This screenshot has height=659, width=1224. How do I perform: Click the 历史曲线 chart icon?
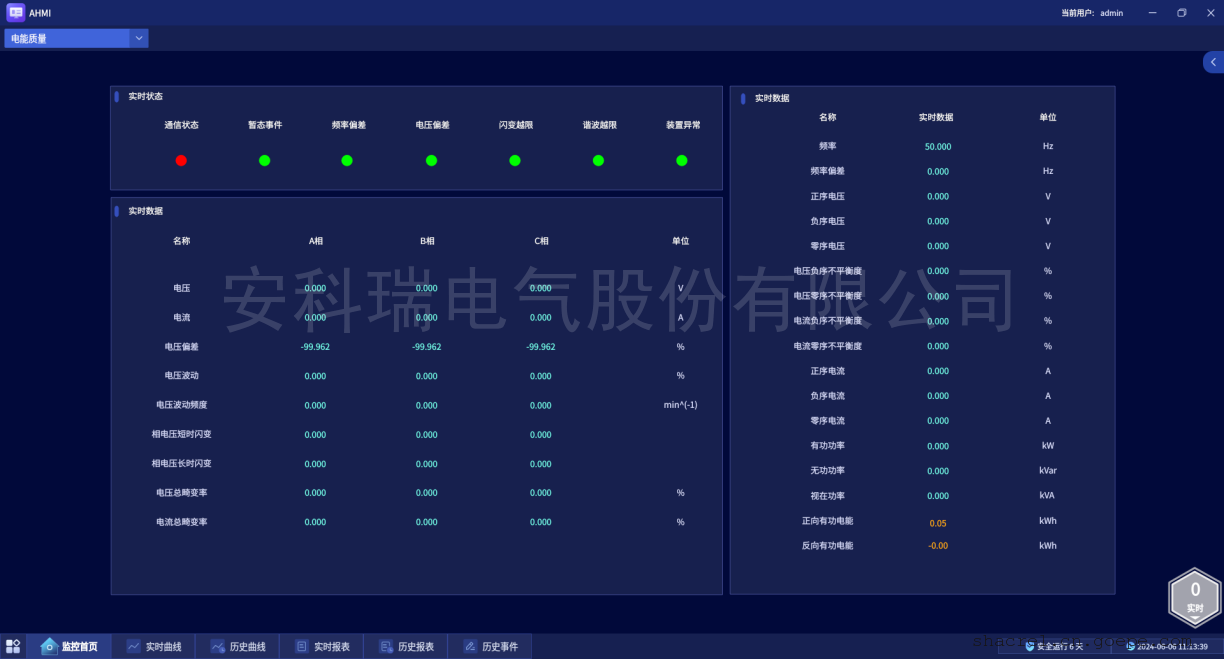[x=217, y=647]
